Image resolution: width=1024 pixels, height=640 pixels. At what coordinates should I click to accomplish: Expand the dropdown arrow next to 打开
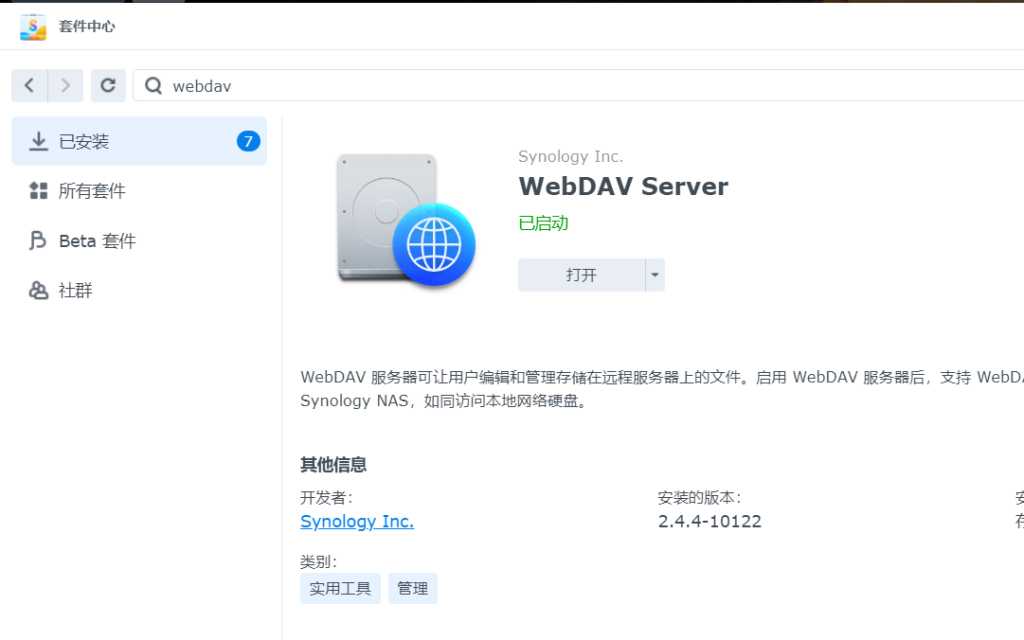tap(655, 275)
